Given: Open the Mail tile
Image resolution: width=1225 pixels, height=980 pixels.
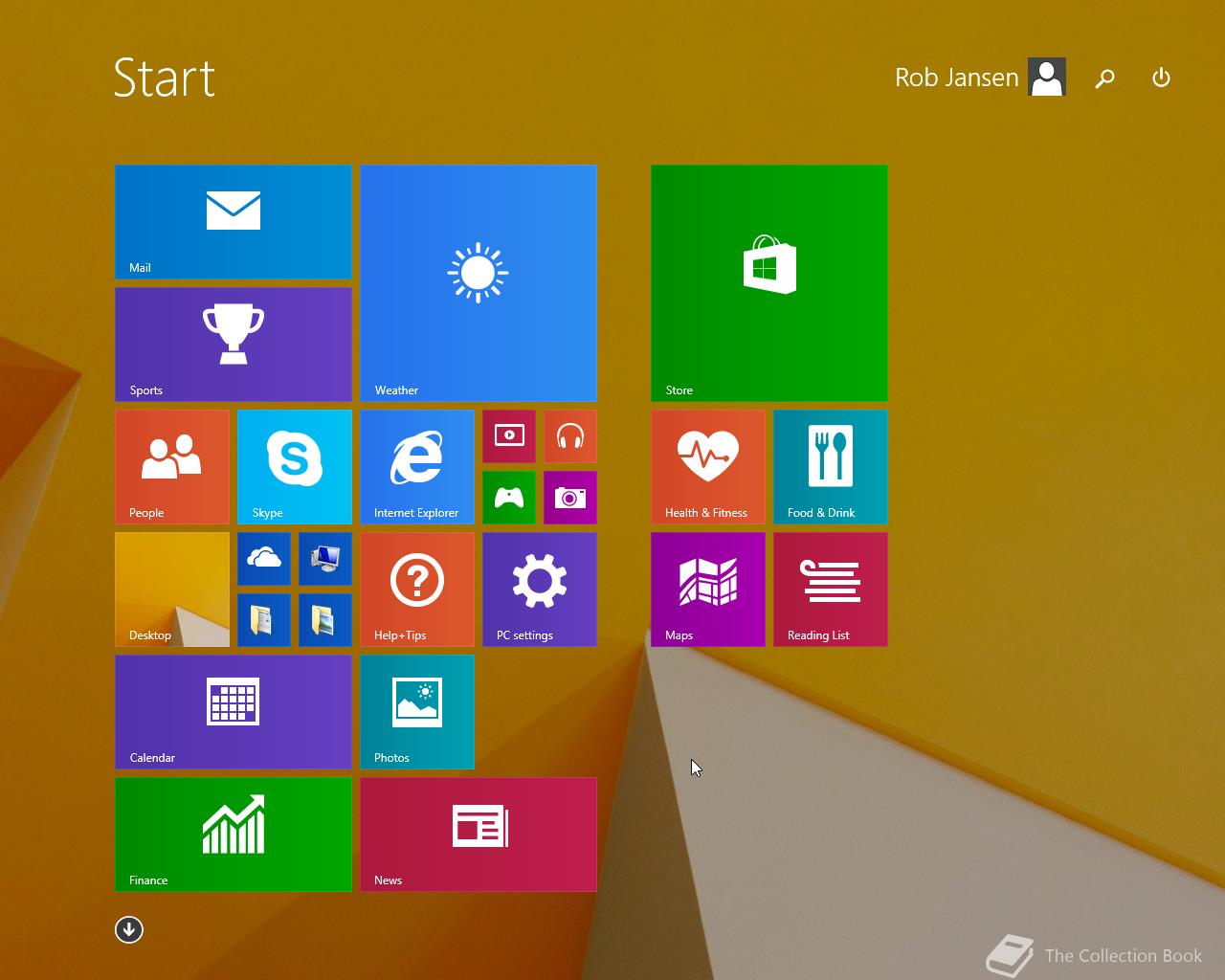Looking at the screenshot, I should (x=234, y=222).
